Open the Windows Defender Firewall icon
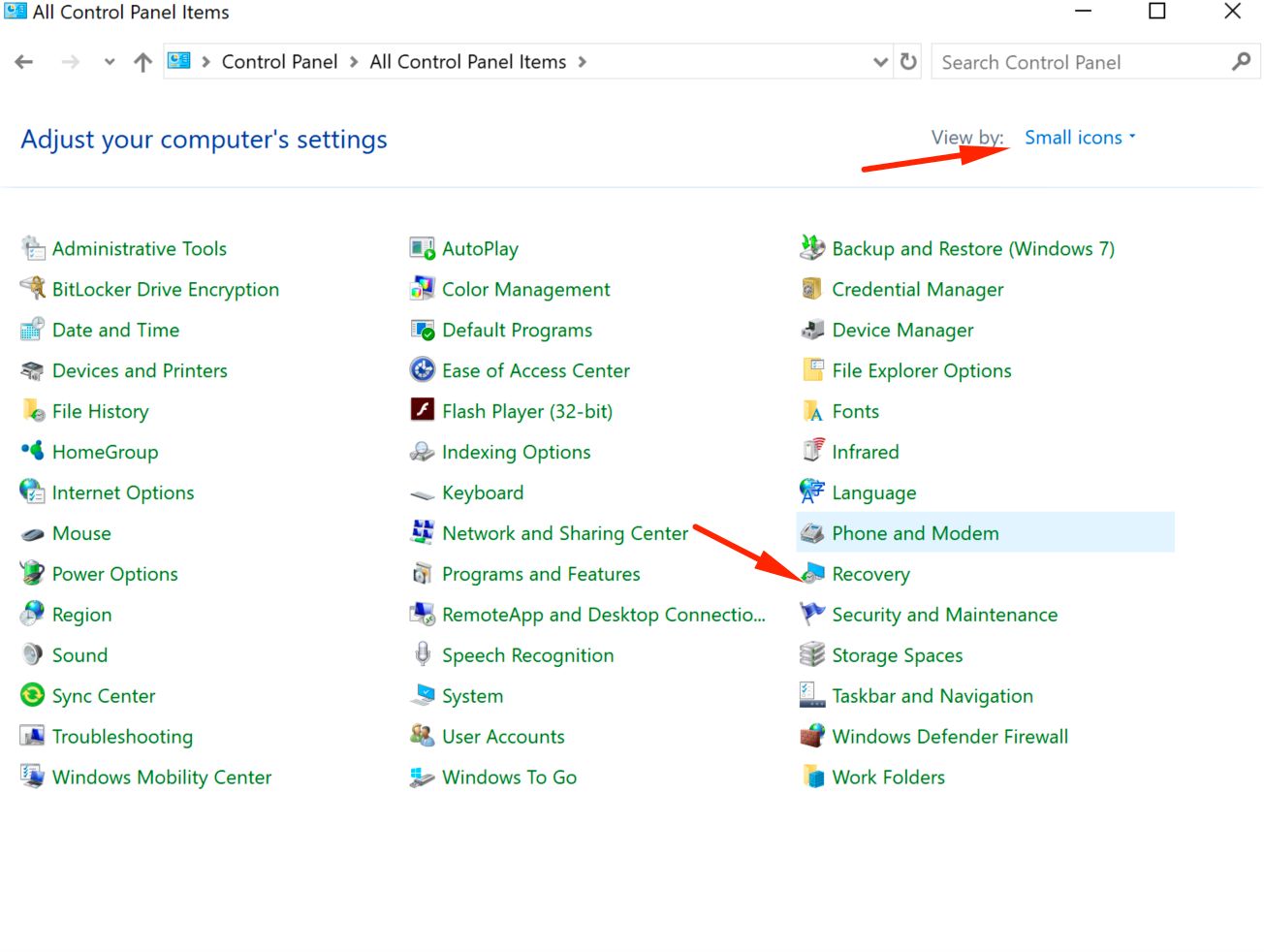The image size is (1264, 952). point(812,737)
